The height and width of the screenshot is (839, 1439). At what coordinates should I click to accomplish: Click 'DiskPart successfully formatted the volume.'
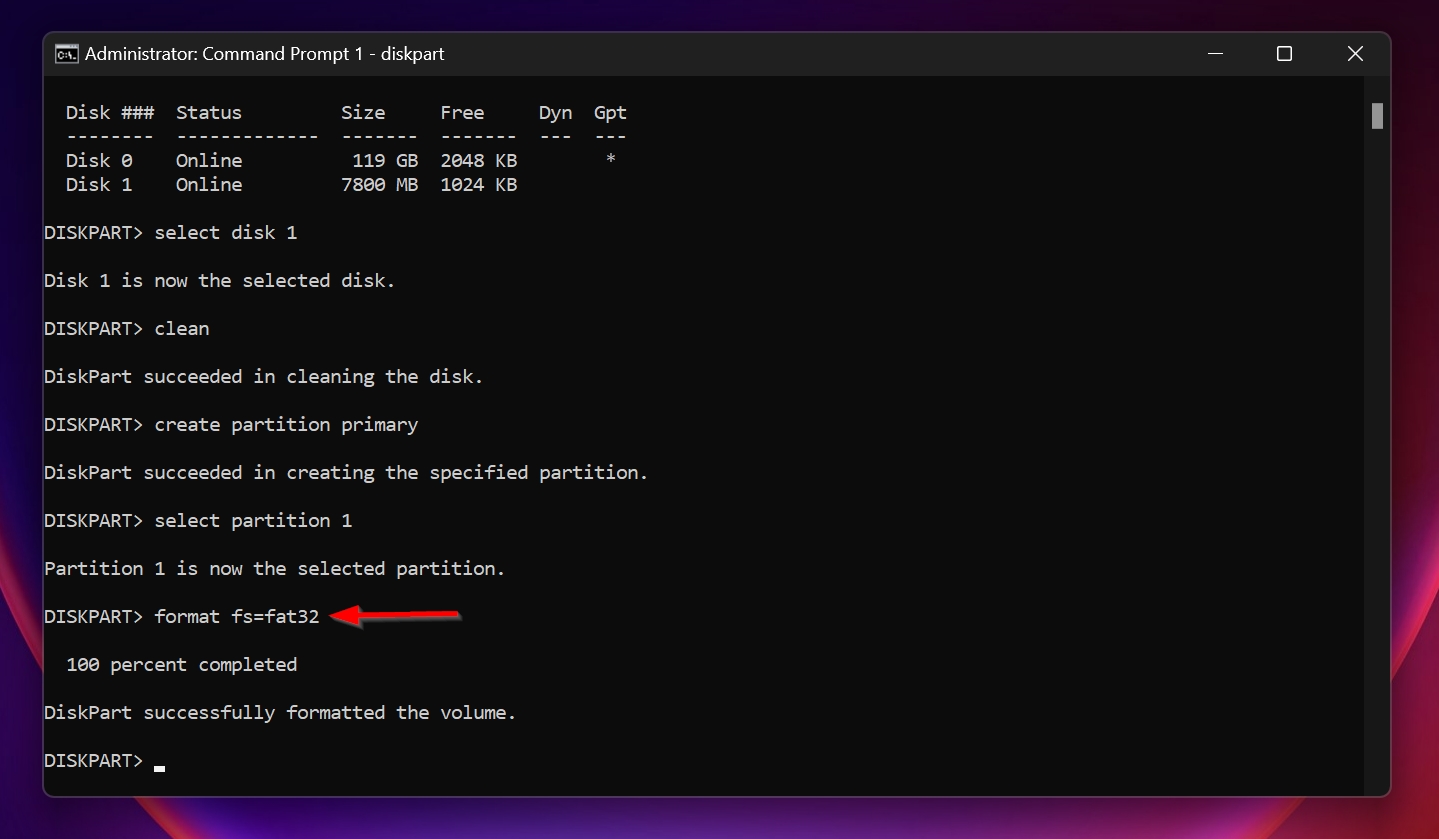point(280,713)
